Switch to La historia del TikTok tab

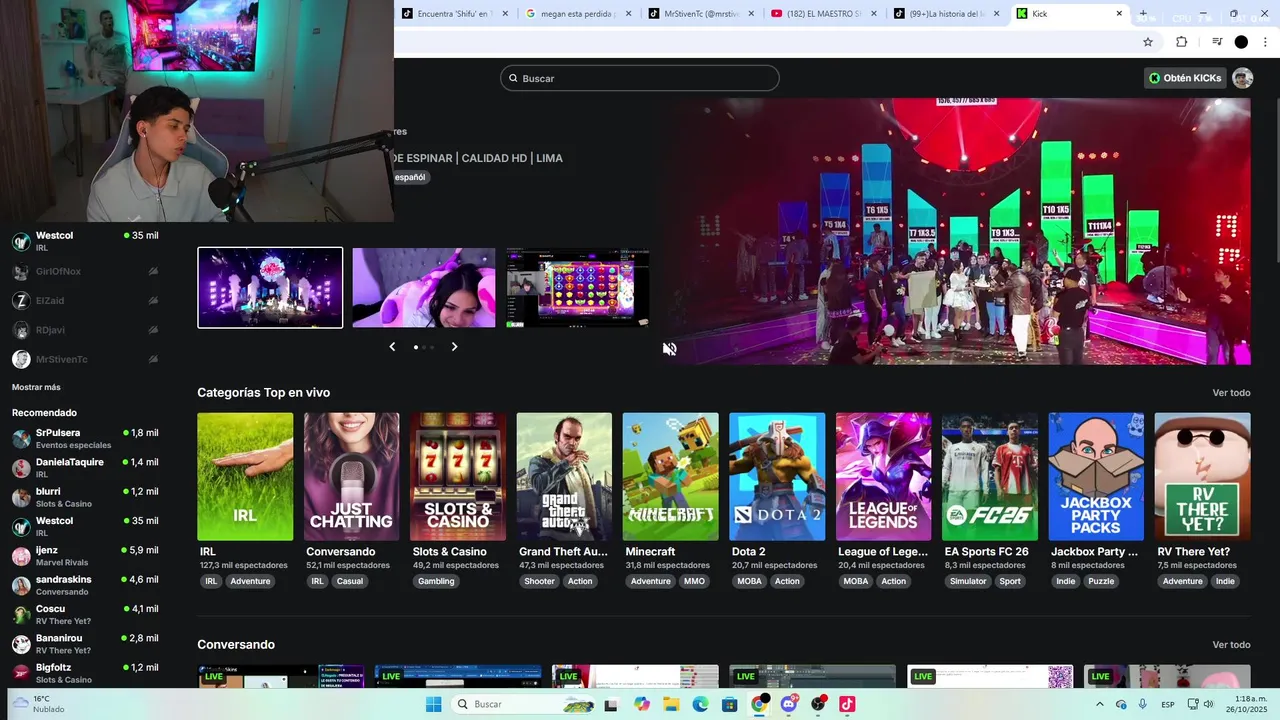click(947, 14)
